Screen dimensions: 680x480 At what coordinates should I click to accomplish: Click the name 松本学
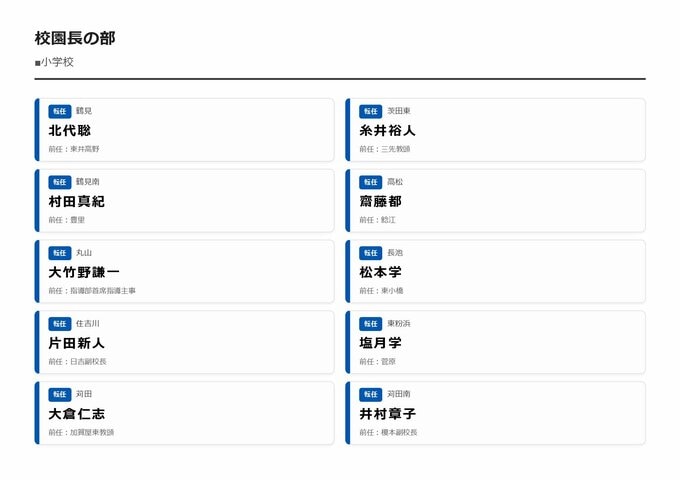[x=380, y=272]
